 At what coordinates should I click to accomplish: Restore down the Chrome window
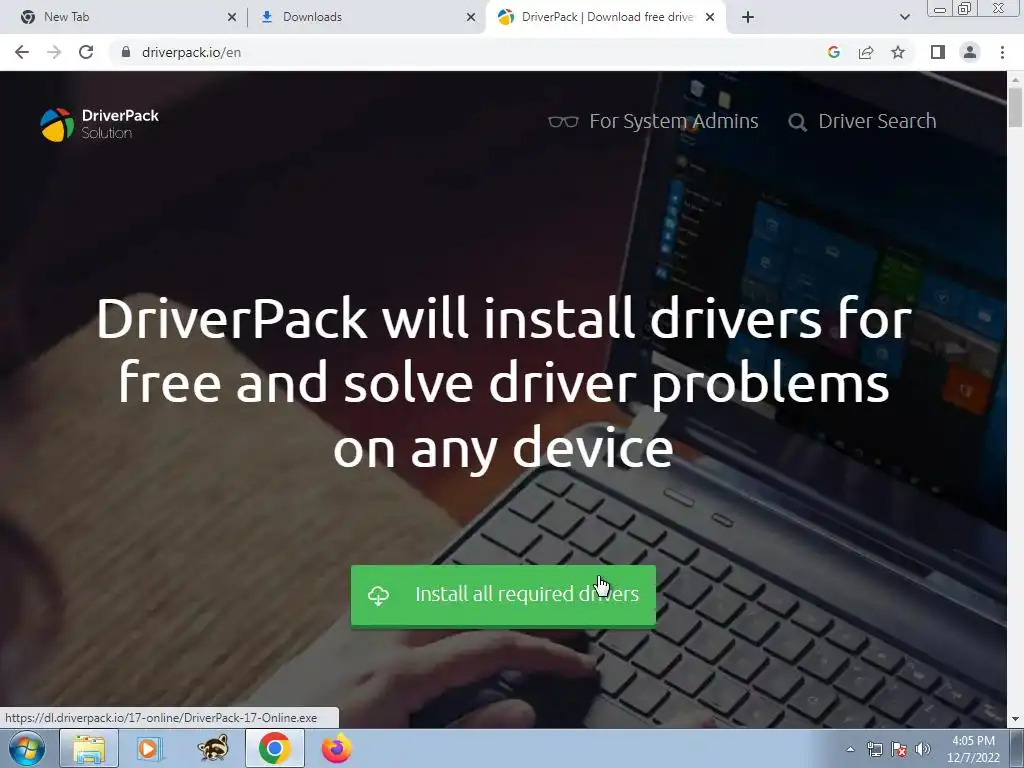coord(965,8)
